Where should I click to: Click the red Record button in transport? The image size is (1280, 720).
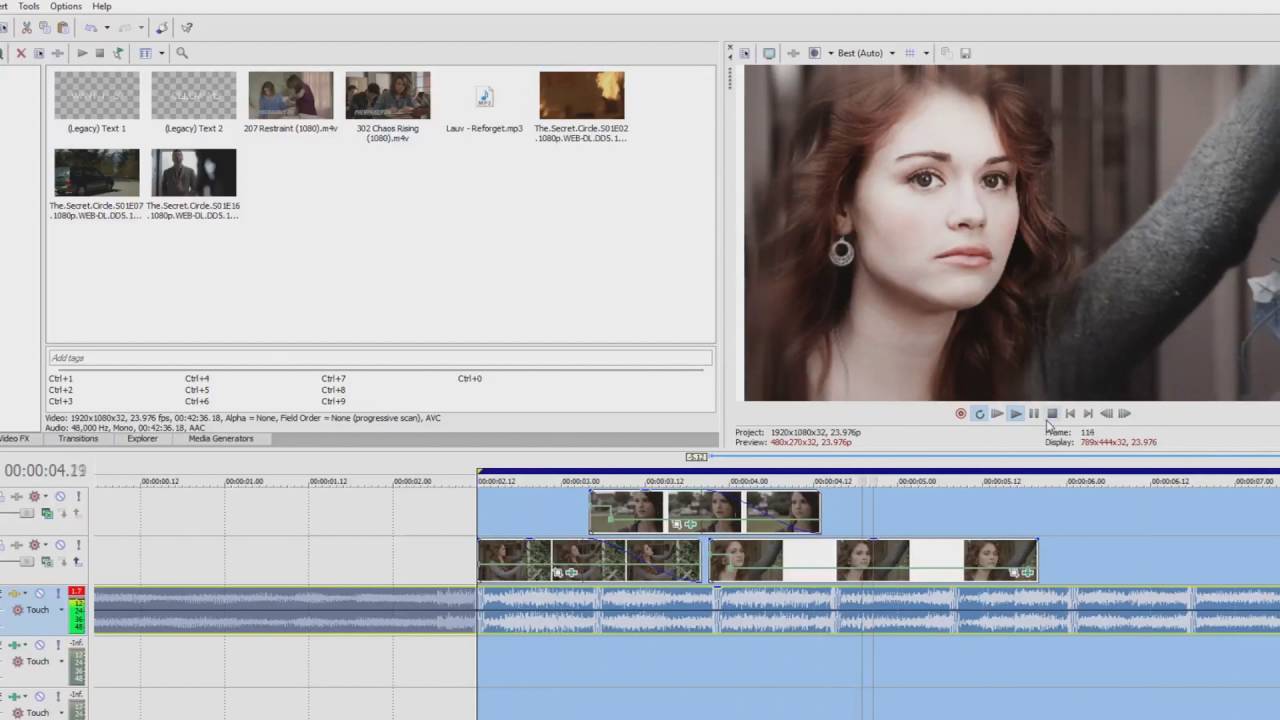pyautogui.click(x=960, y=413)
